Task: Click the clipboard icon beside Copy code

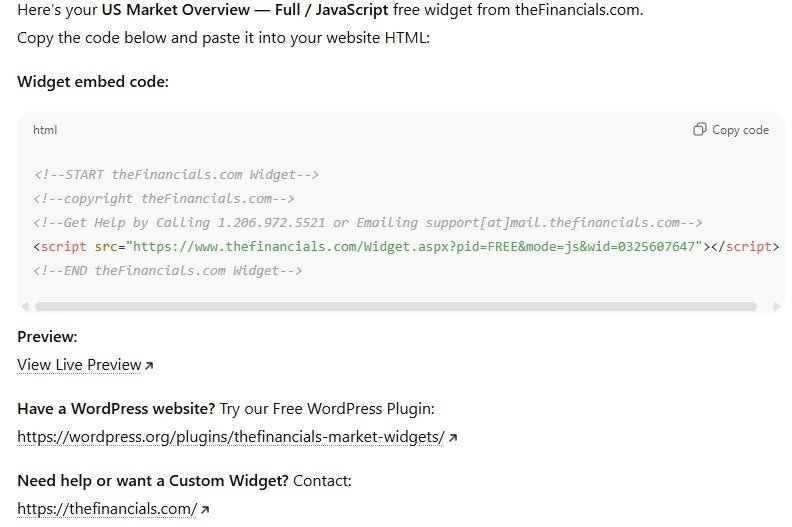Action: click(700, 129)
